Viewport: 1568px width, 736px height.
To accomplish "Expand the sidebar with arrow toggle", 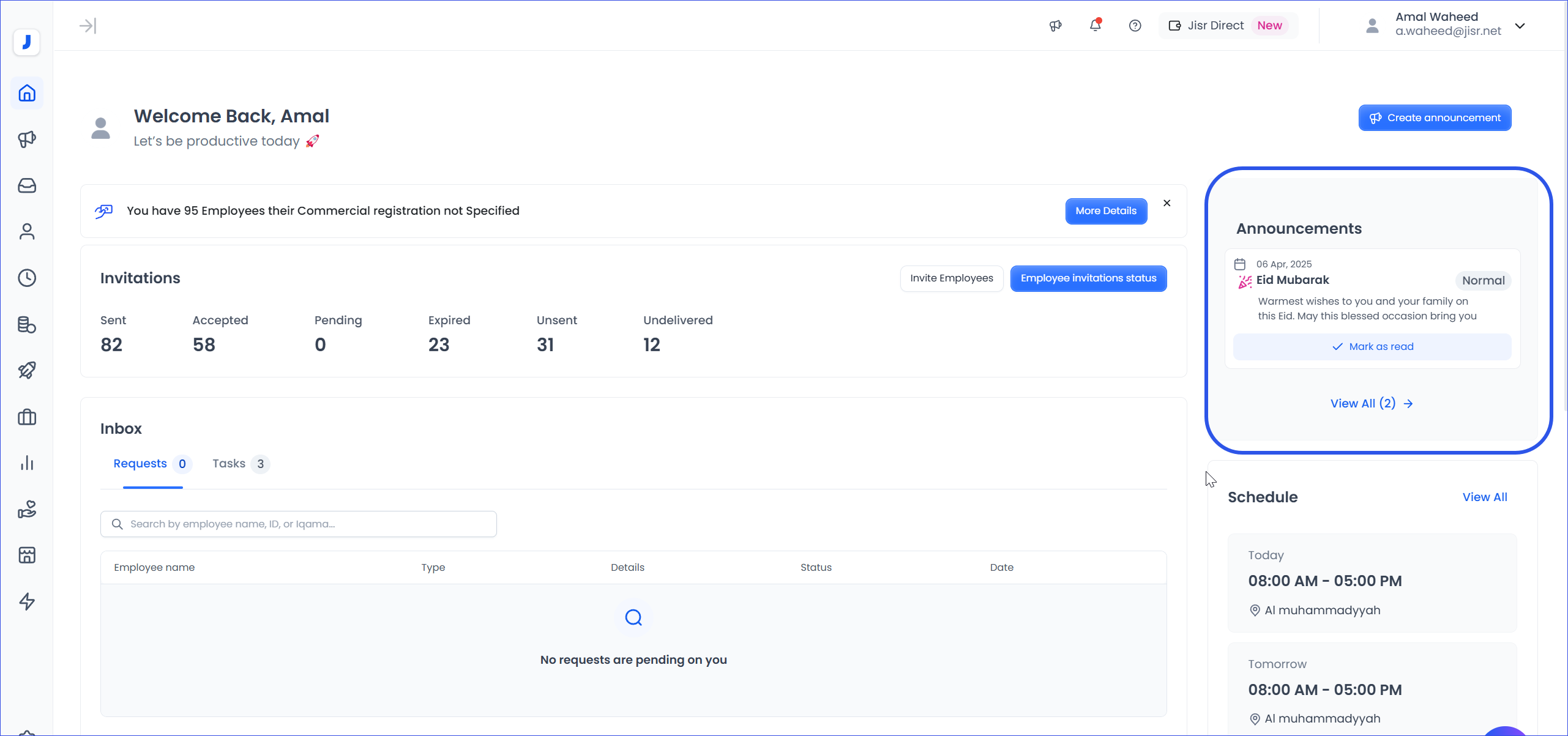I will point(88,26).
